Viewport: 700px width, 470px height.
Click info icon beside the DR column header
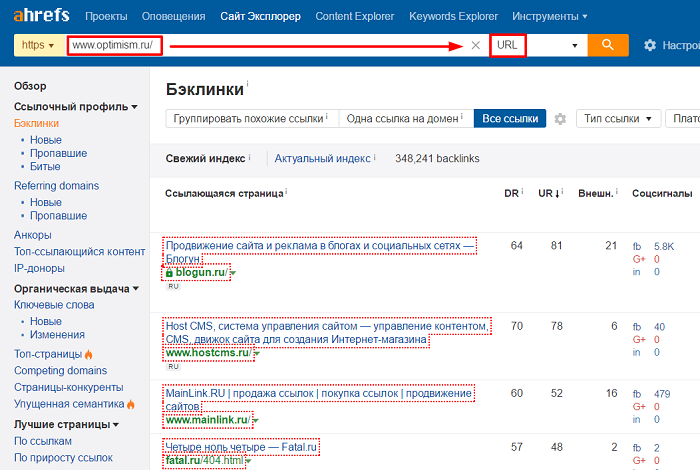click(x=522, y=191)
